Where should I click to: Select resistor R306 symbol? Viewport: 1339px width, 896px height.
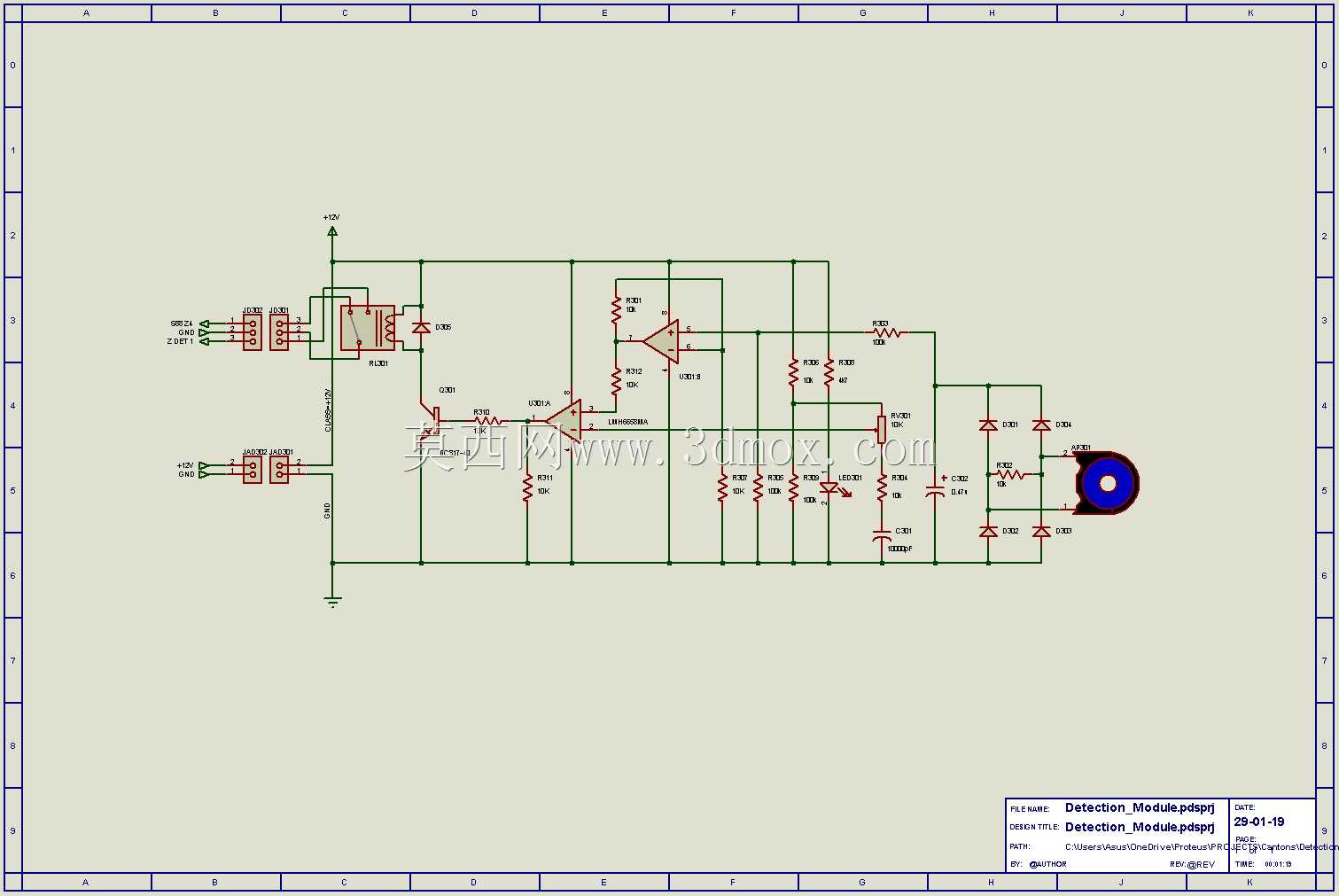coord(793,371)
